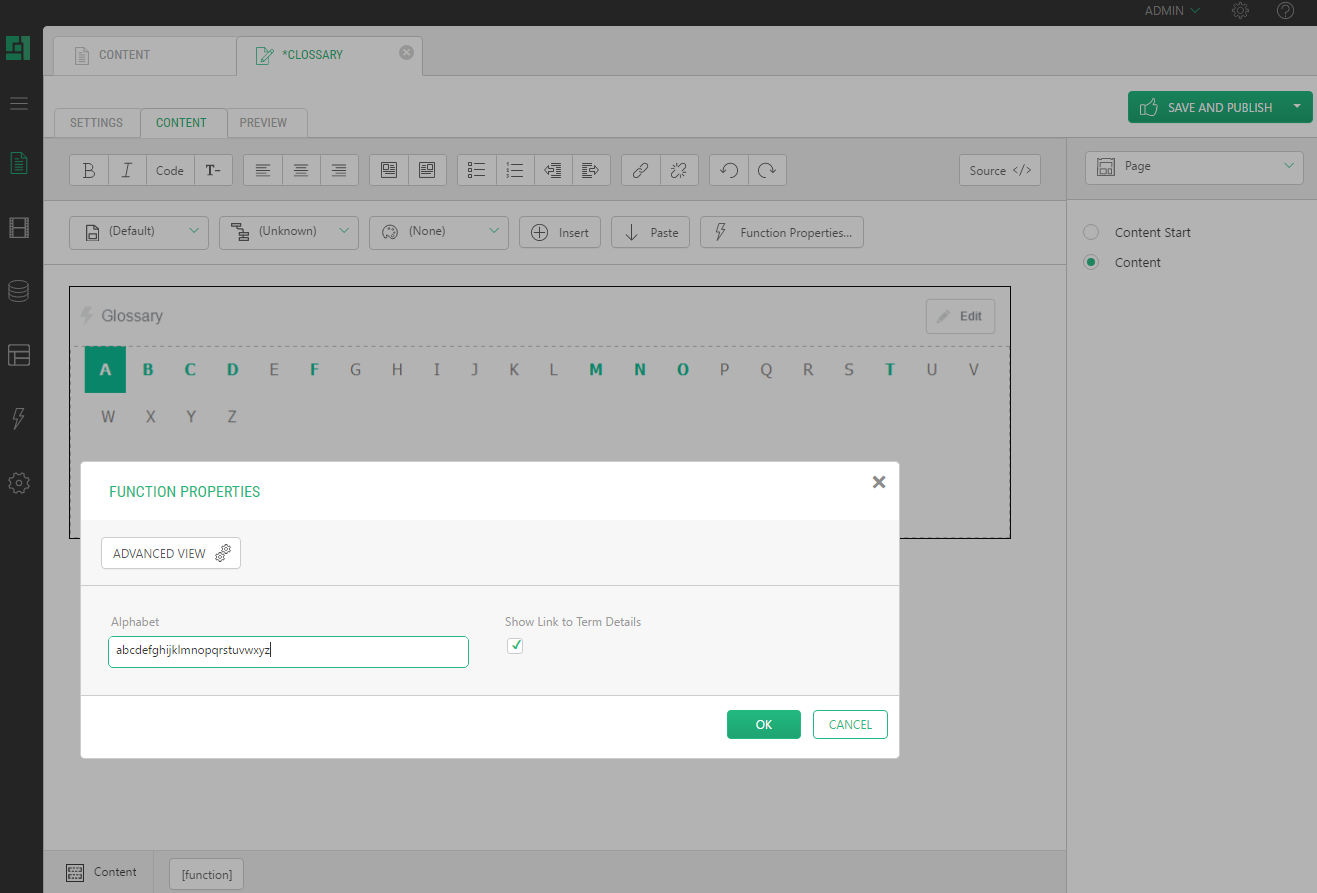Open the Page template dropdown
The height and width of the screenshot is (893, 1317).
click(x=1194, y=167)
